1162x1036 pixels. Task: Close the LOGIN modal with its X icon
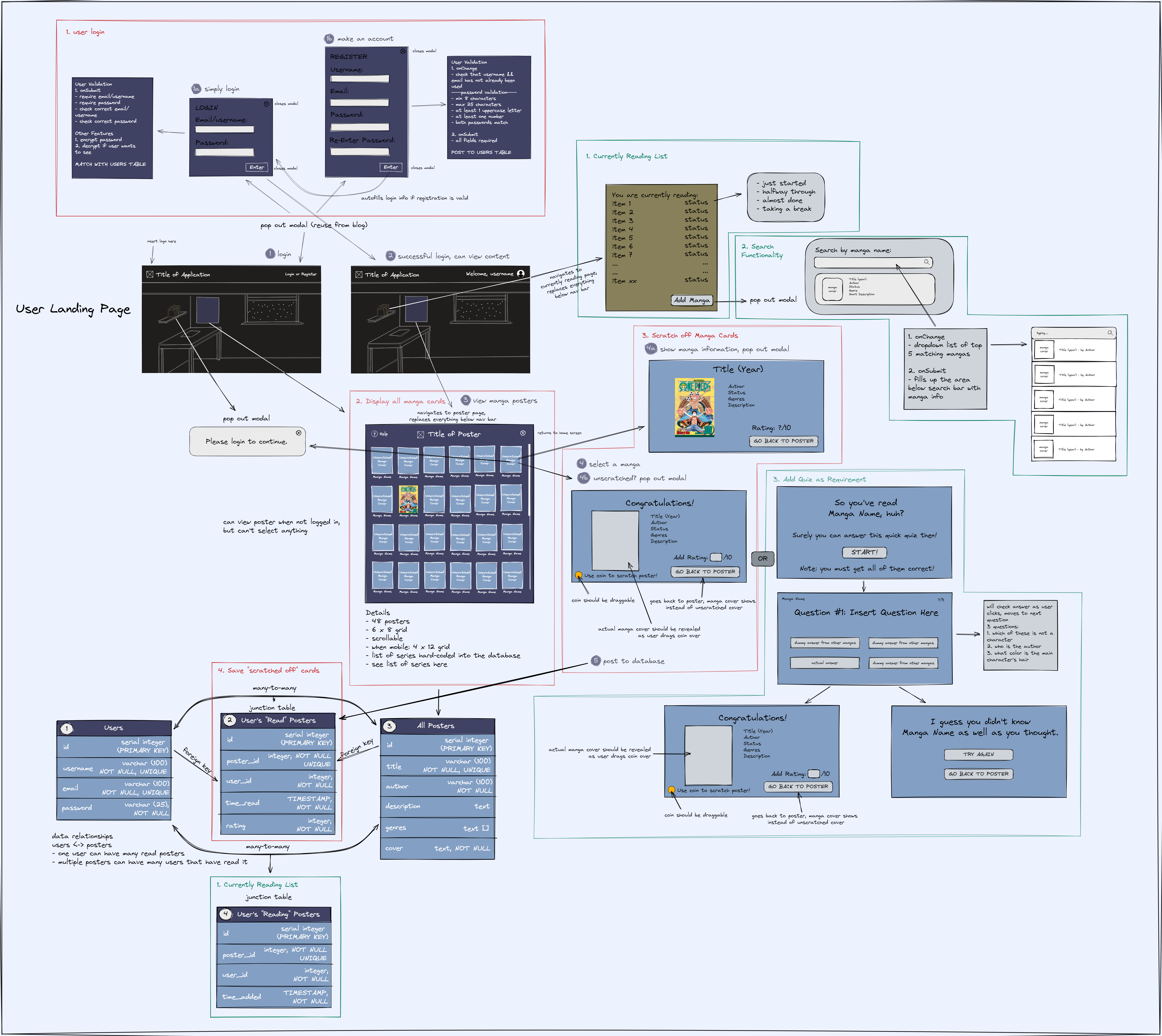(x=266, y=104)
